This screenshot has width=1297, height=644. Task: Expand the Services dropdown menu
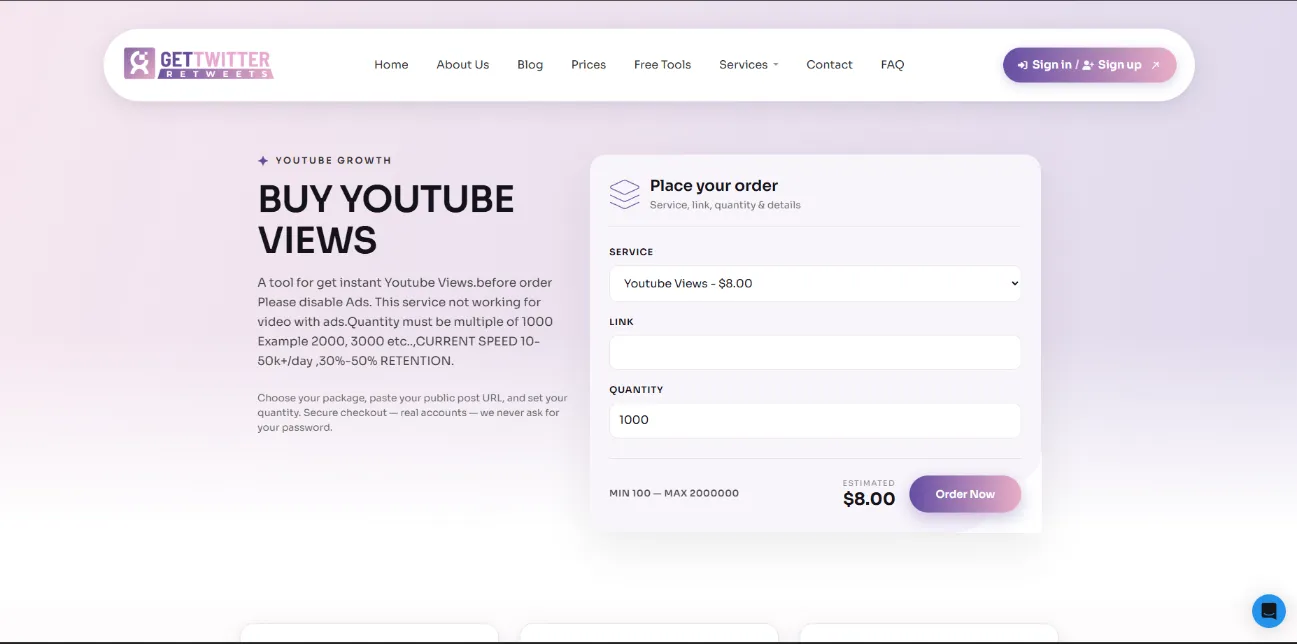748,64
